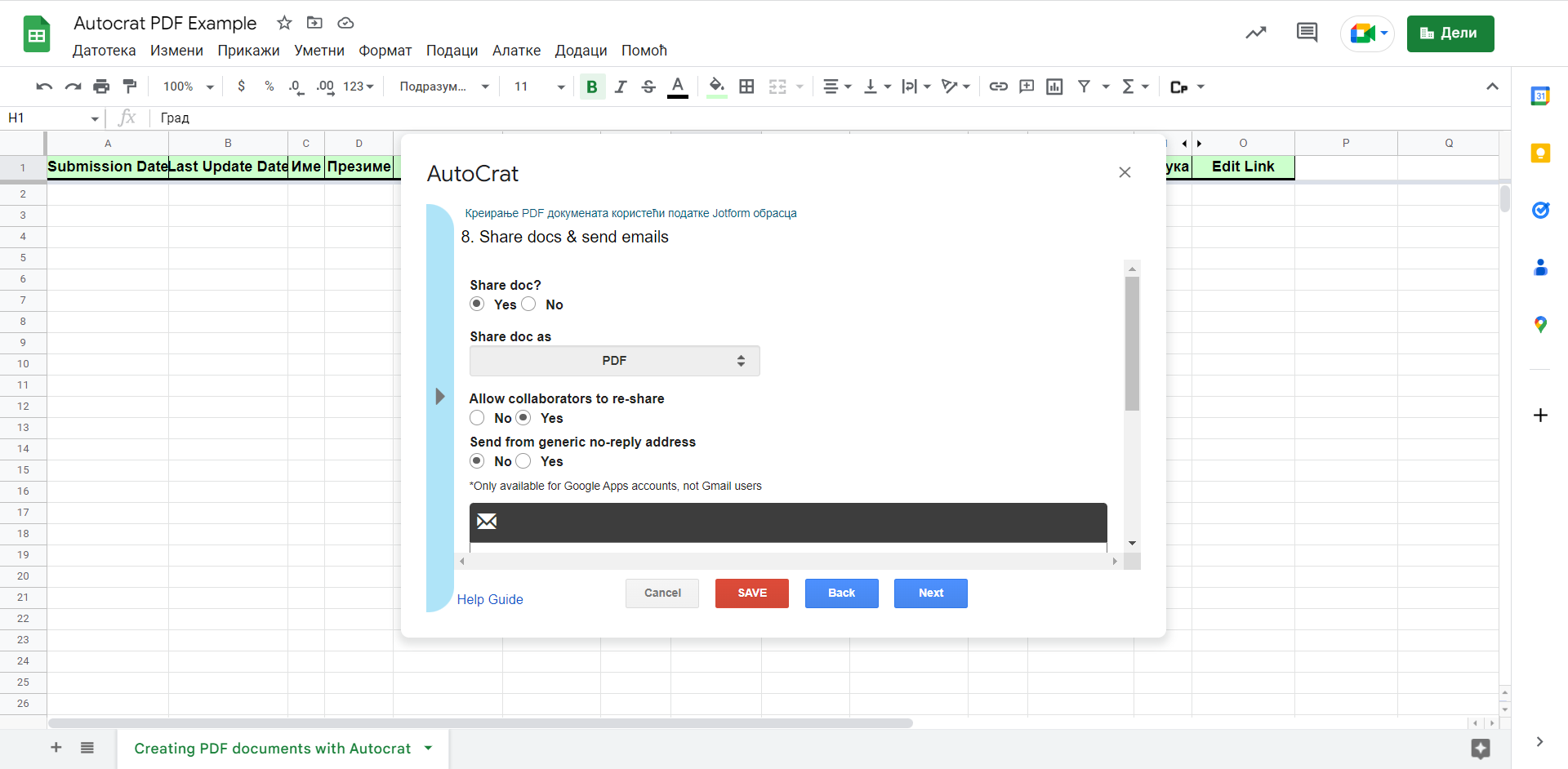Open the Додаци menu
This screenshot has height=769, width=1568.
581,51
